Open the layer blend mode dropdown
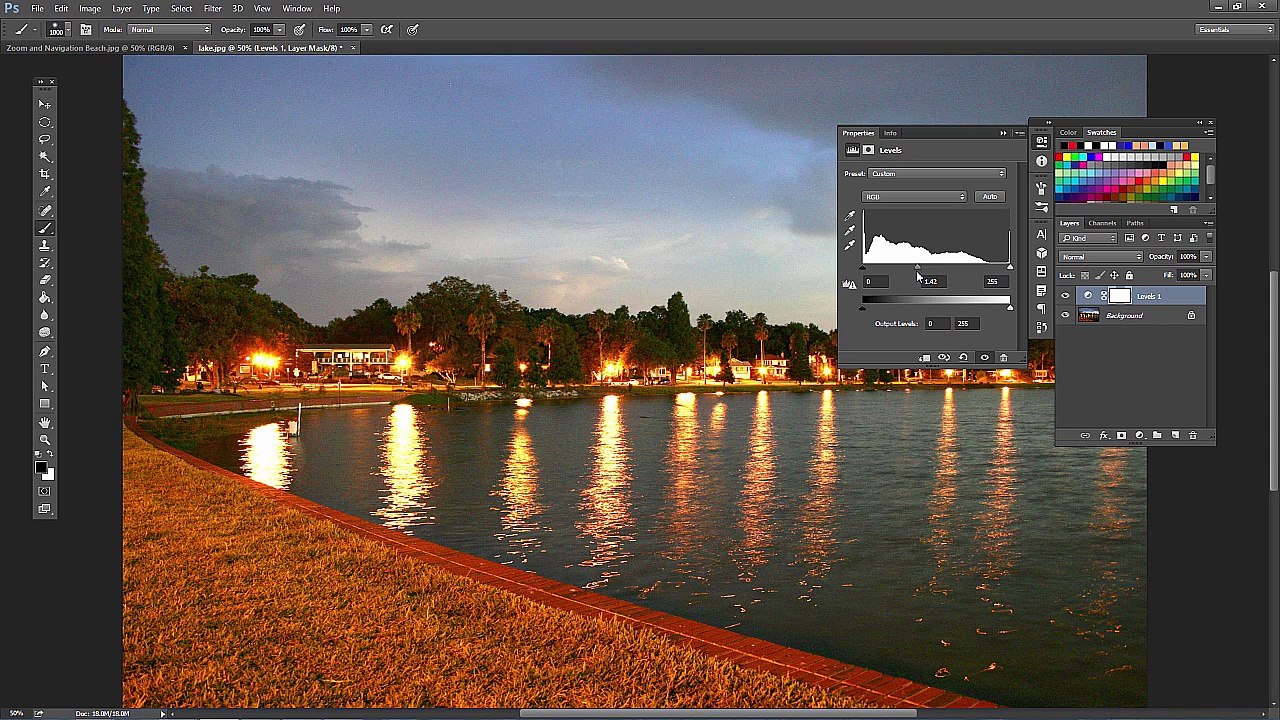Screen dimensions: 1280x720 coord(1102,257)
